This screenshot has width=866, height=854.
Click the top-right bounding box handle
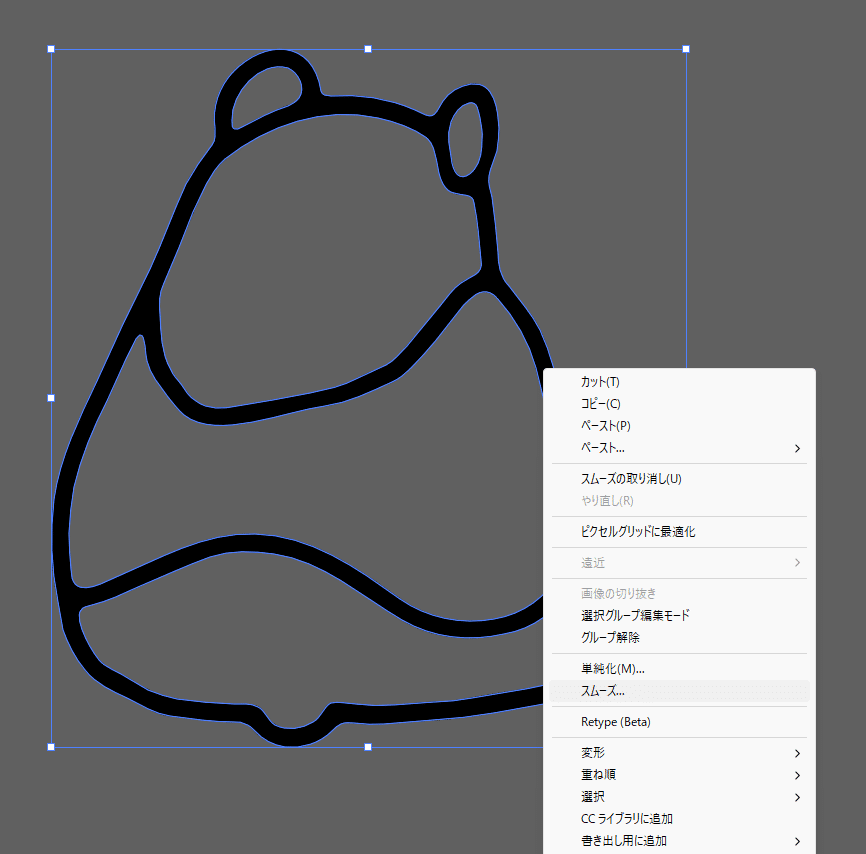pos(686,49)
